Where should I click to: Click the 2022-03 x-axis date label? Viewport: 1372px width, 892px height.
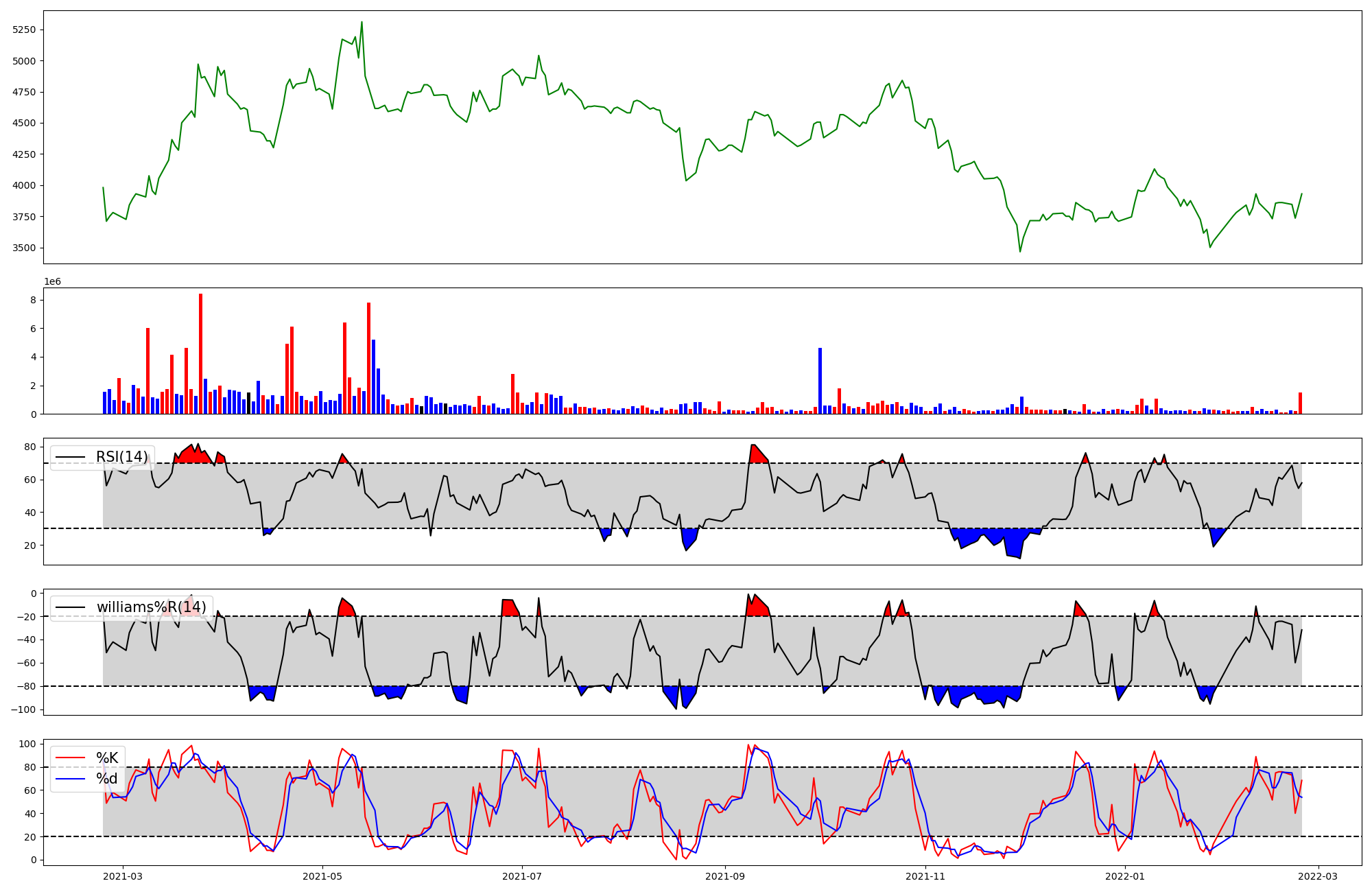point(1318,876)
